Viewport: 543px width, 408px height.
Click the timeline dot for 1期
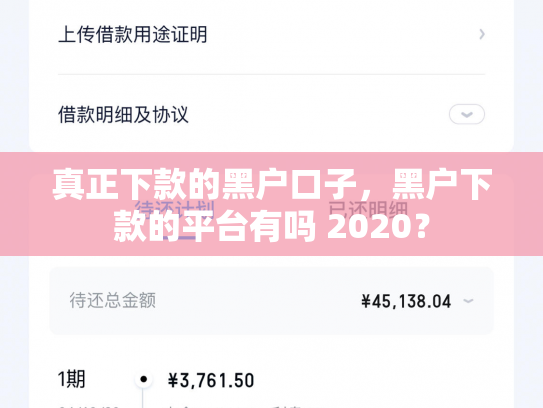[x=143, y=379]
